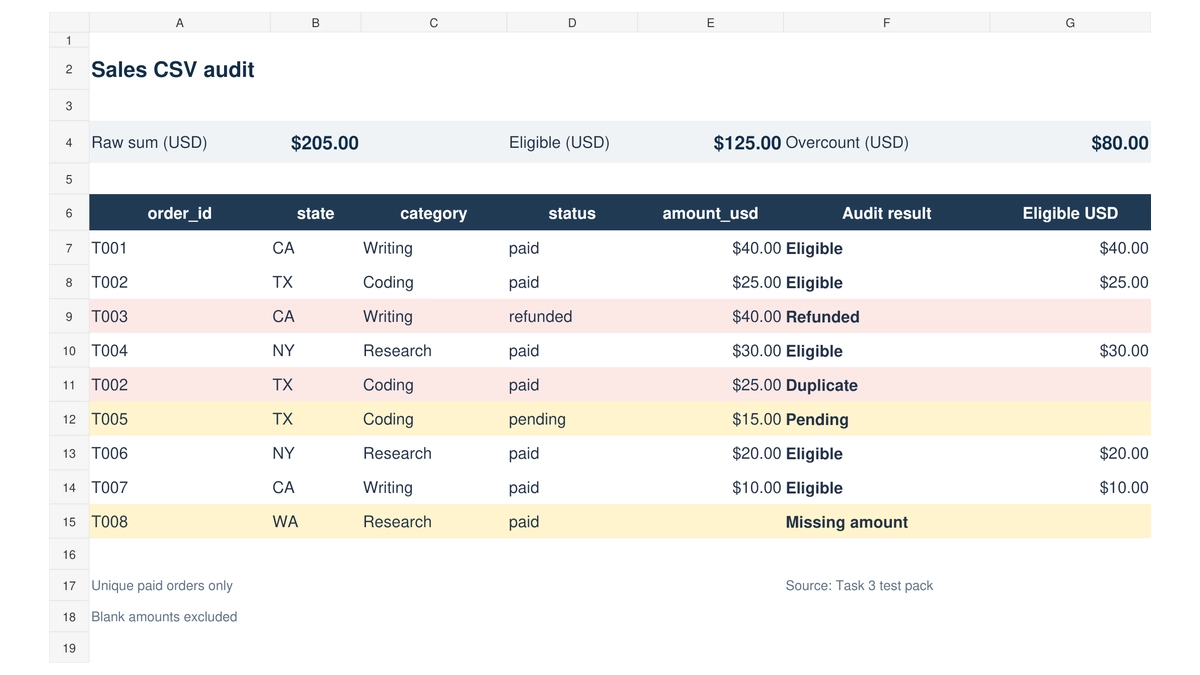Click the 'Eligible USD' column heading
The width and height of the screenshot is (1200, 675).
(x=1070, y=213)
